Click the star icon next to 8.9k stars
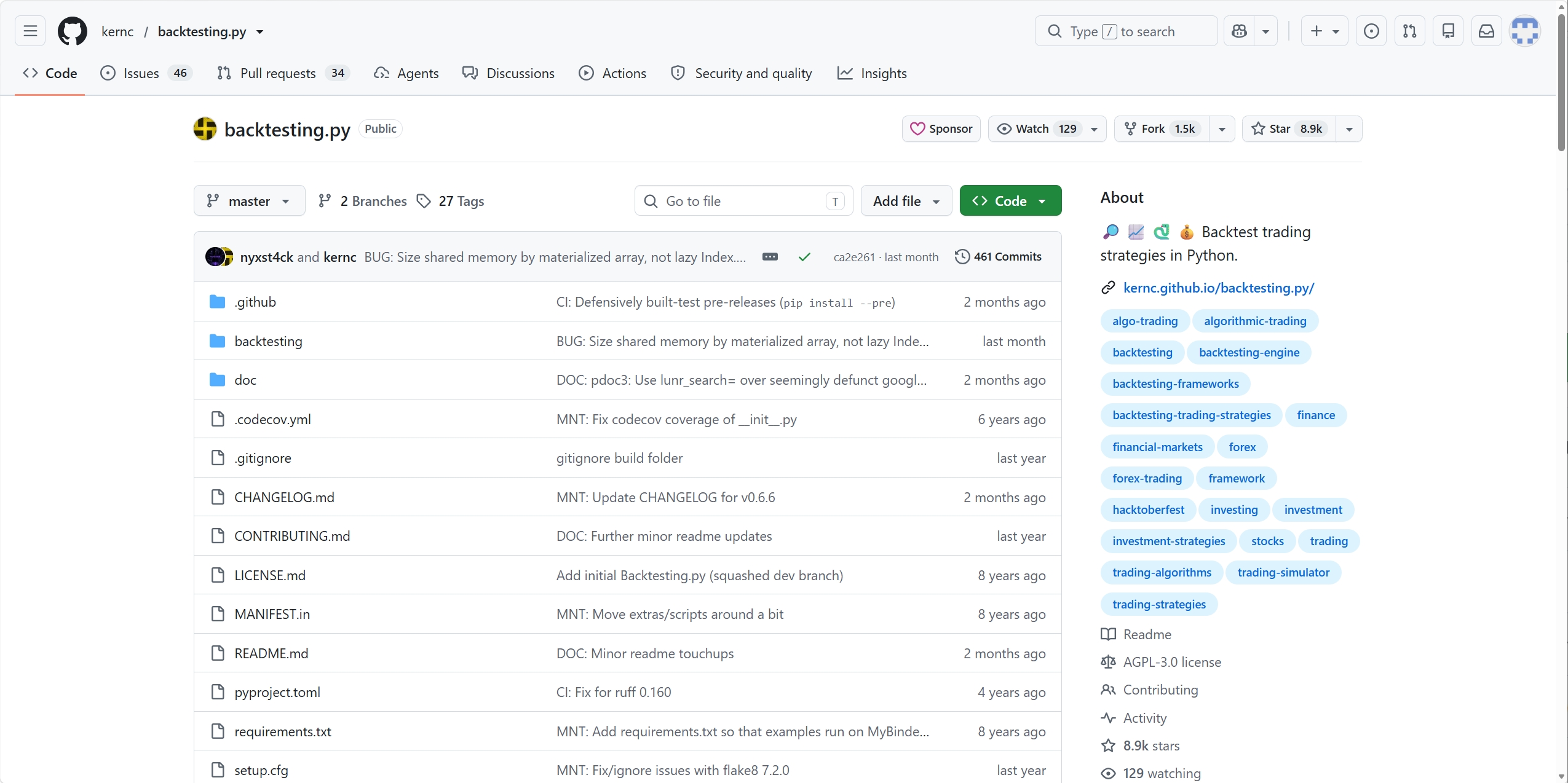The image size is (1568, 783). click(x=1108, y=746)
